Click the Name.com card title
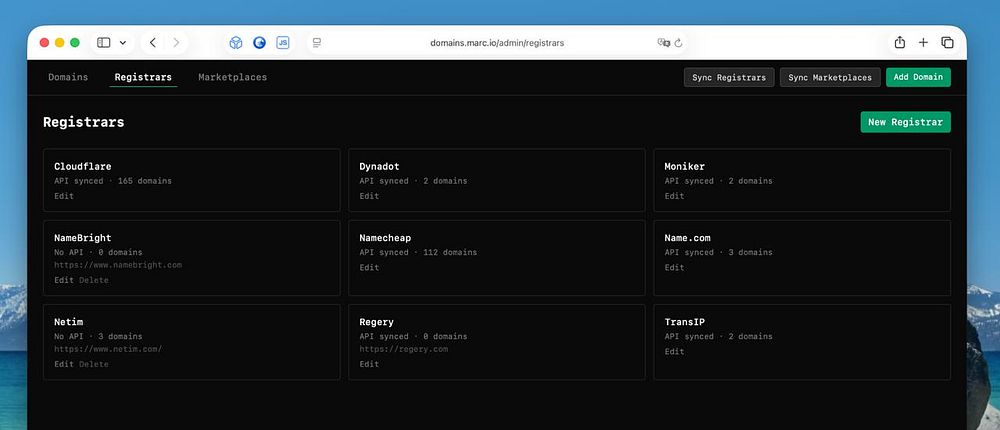The width and height of the screenshot is (1000, 430). 688,238
